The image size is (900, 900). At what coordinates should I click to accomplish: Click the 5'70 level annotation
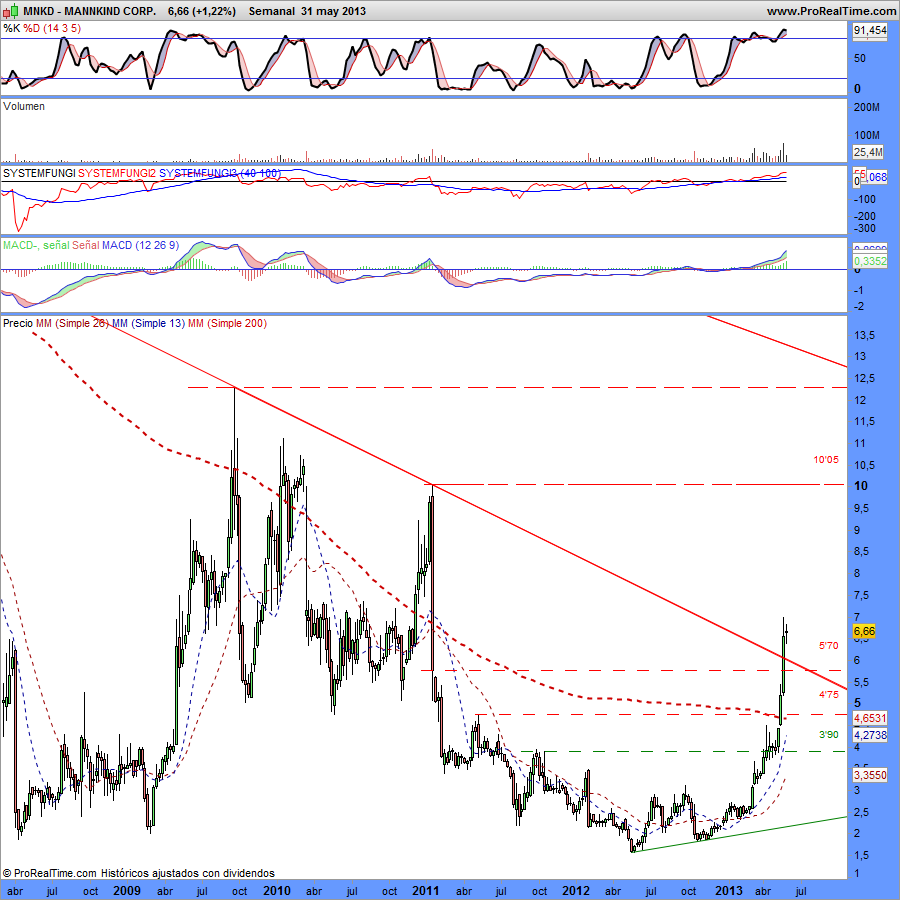point(828,646)
